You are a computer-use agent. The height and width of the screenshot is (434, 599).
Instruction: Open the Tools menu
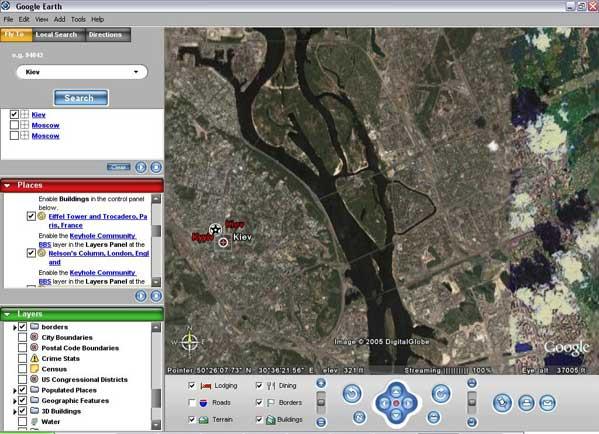click(78, 19)
